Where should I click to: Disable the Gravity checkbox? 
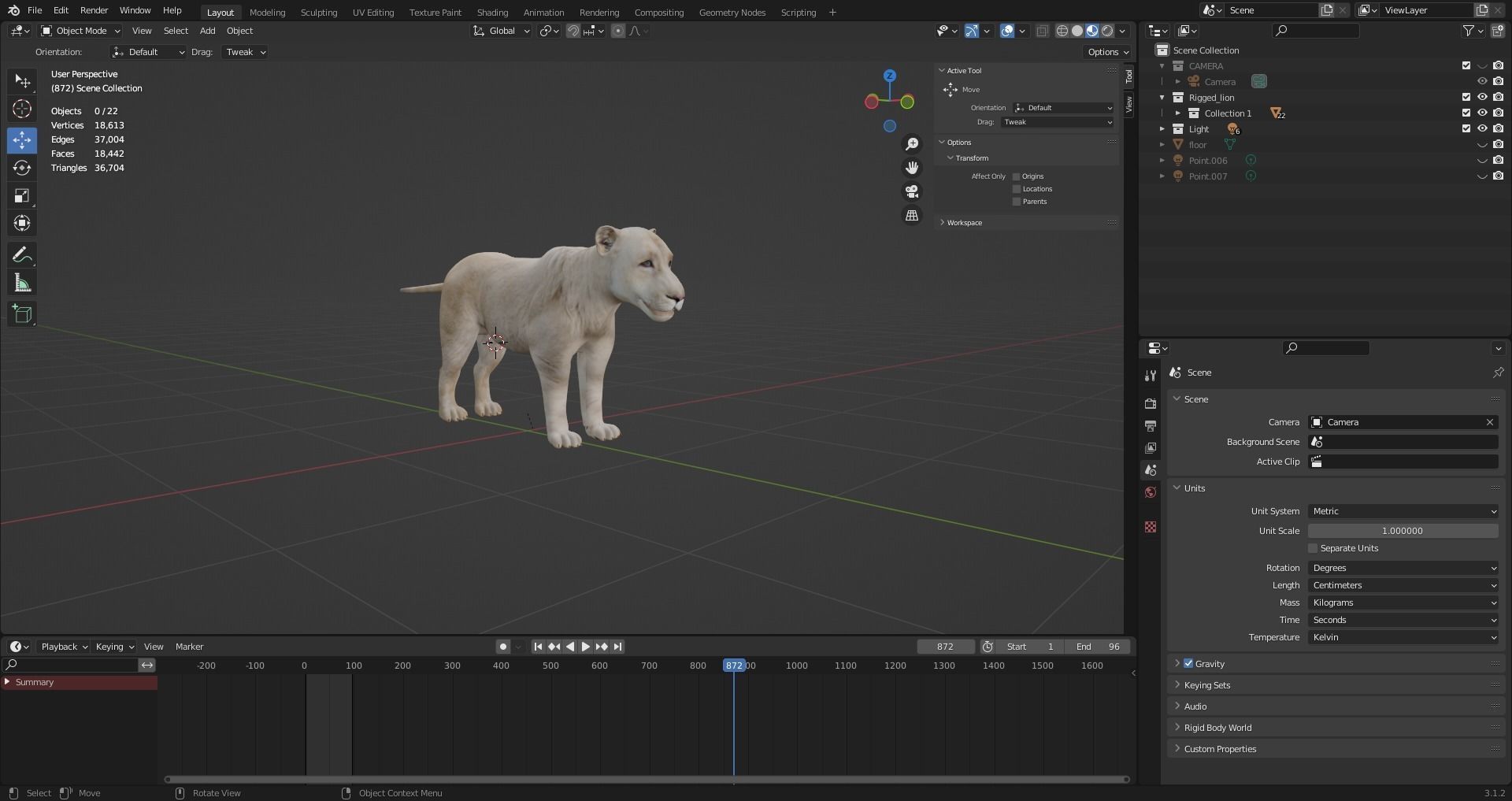tap(1188, 664)
